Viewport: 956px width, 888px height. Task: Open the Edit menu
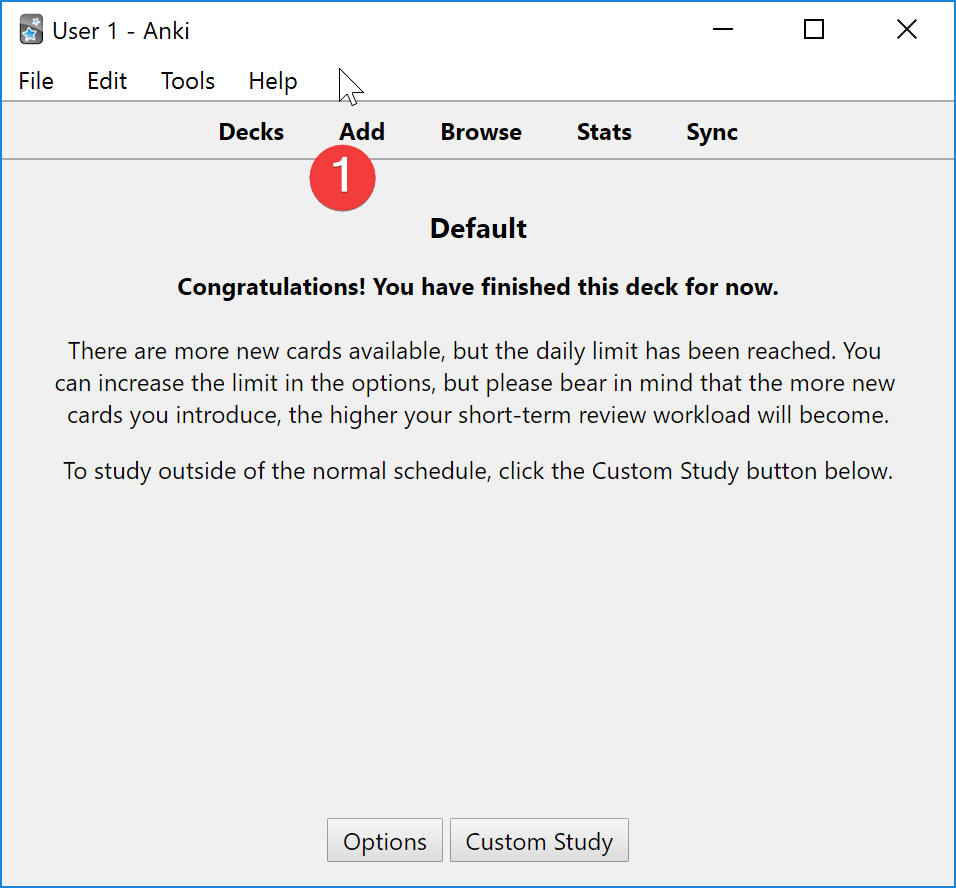[107, 81]
